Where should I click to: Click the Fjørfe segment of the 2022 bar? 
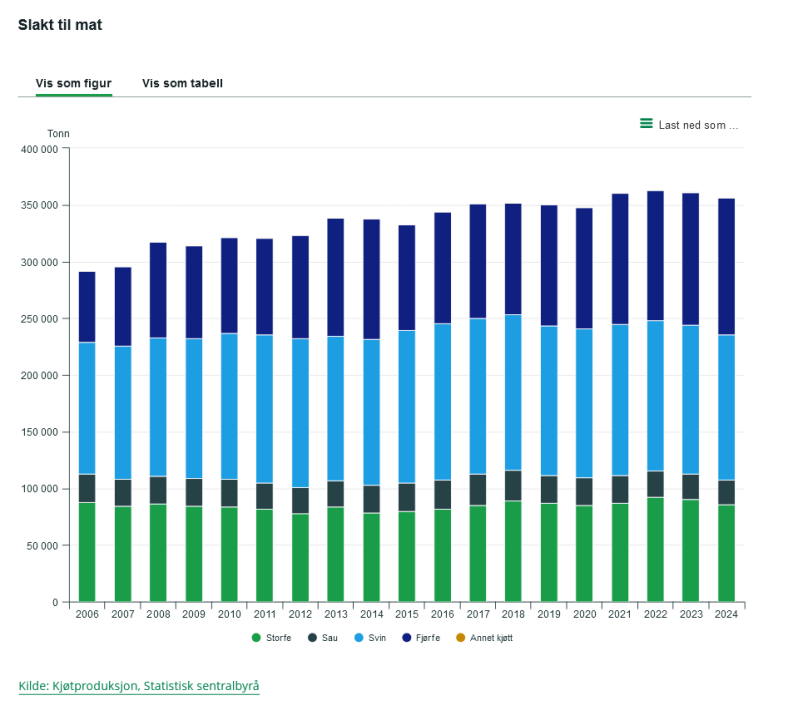point(655,256)
